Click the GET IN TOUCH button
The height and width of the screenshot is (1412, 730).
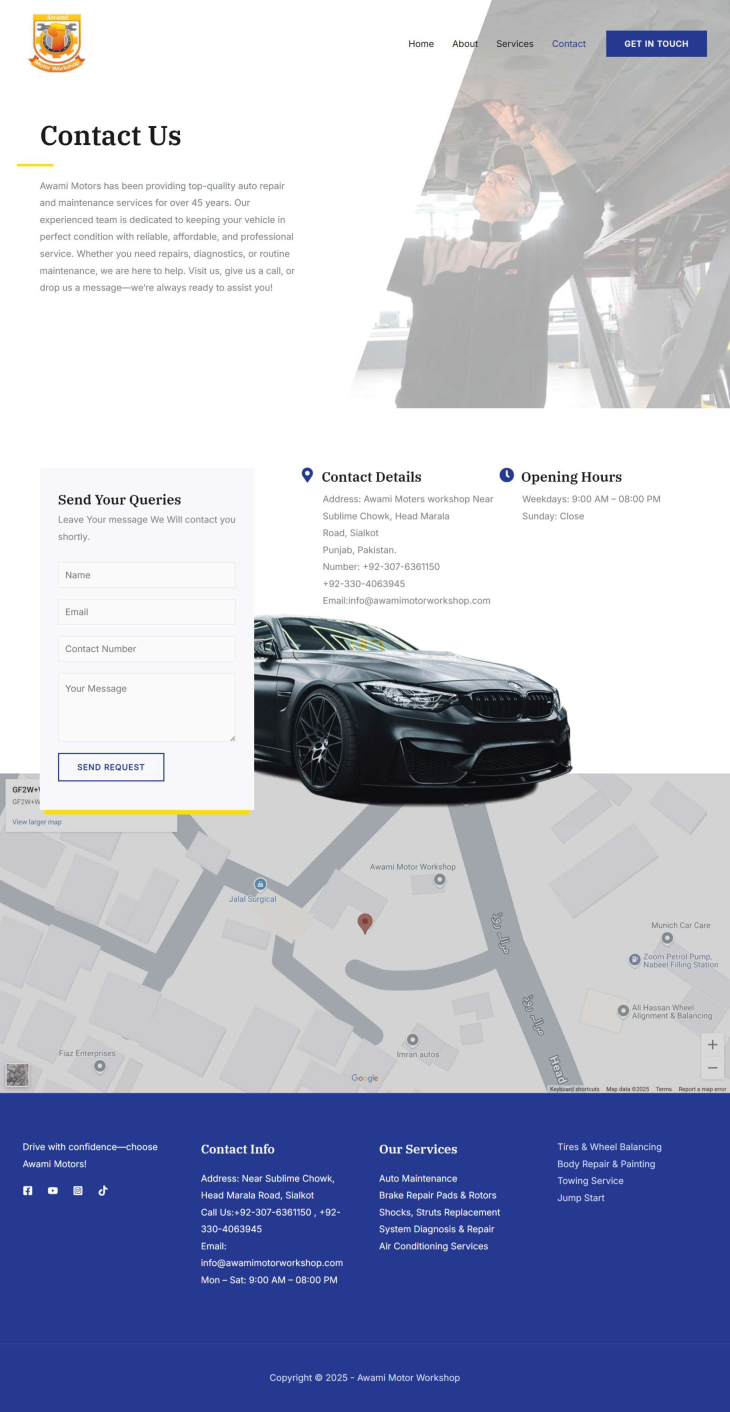[x=656, y=44]
